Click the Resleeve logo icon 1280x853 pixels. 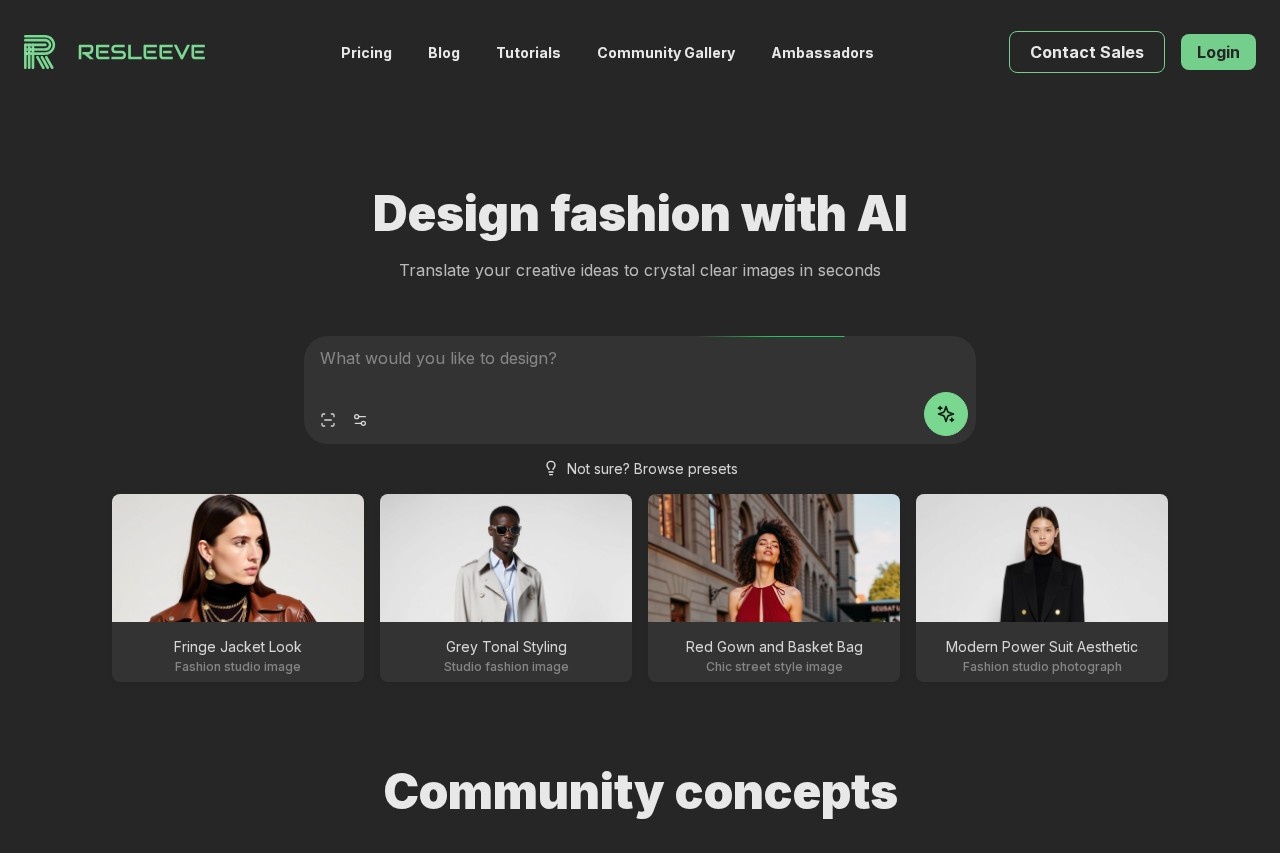coord(39,52)
